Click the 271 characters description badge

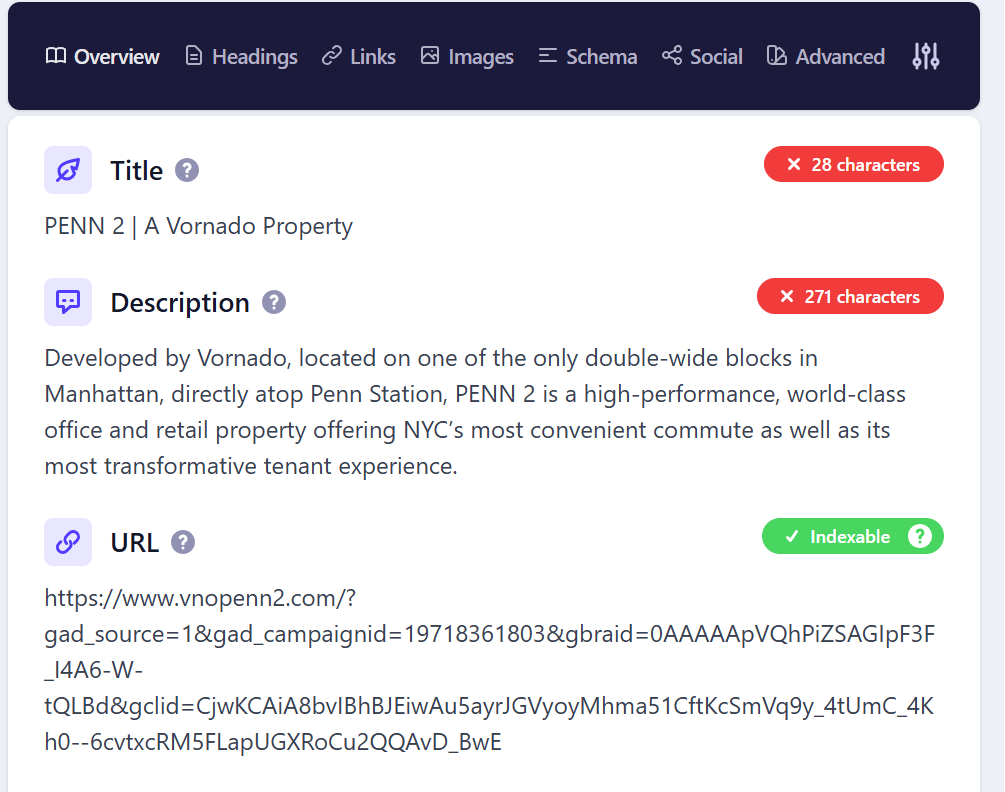pyautogui.click(x=850, y=297)
